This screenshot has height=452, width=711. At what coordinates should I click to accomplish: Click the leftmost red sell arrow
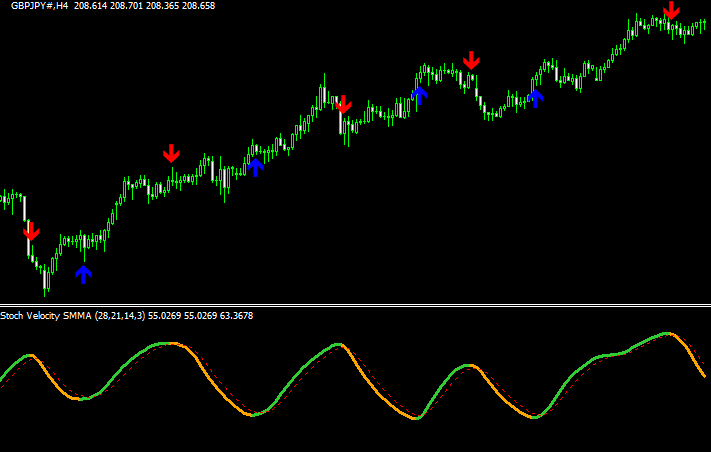click(x=31, y=231)
